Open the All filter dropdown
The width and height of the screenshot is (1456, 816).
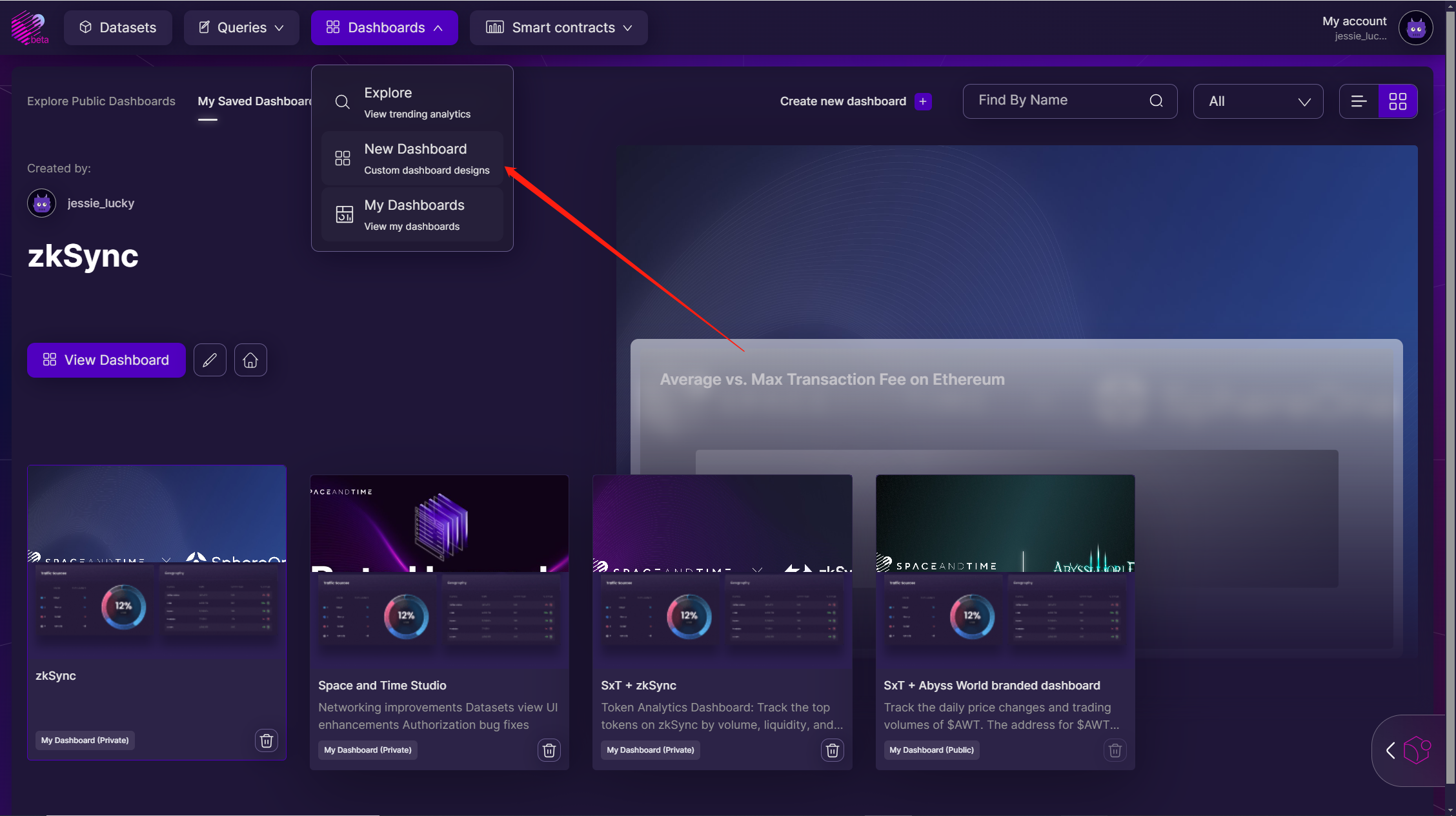(1259, 101)
